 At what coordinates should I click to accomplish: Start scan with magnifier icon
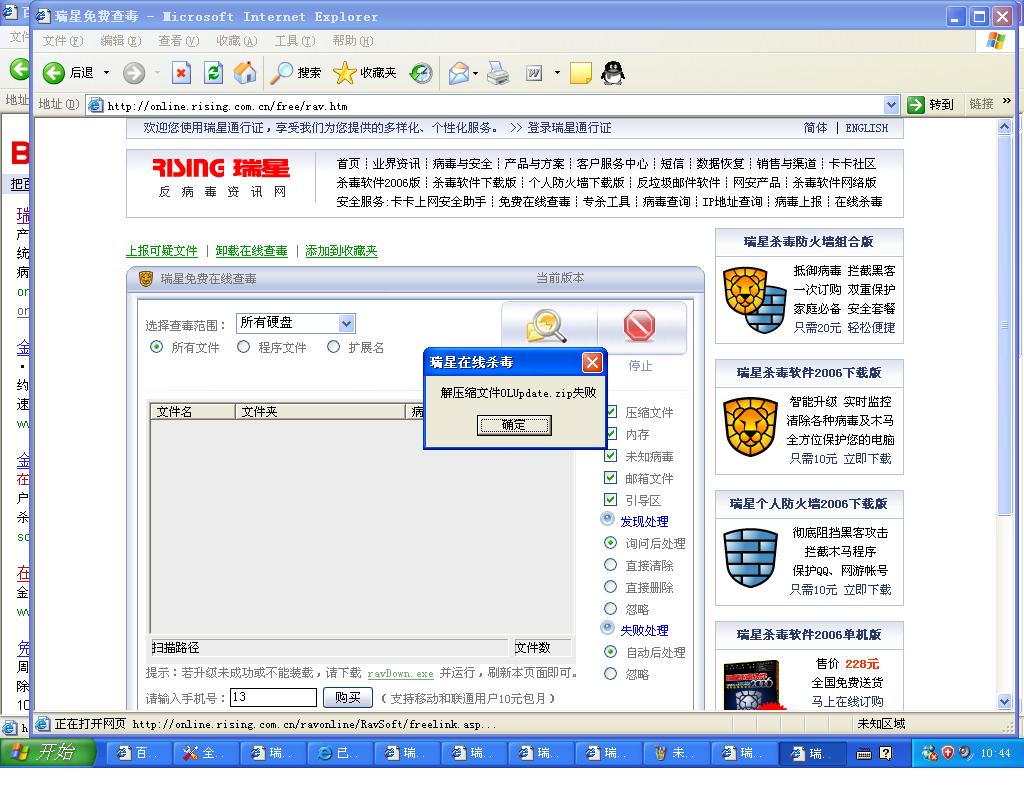point(546,327)
